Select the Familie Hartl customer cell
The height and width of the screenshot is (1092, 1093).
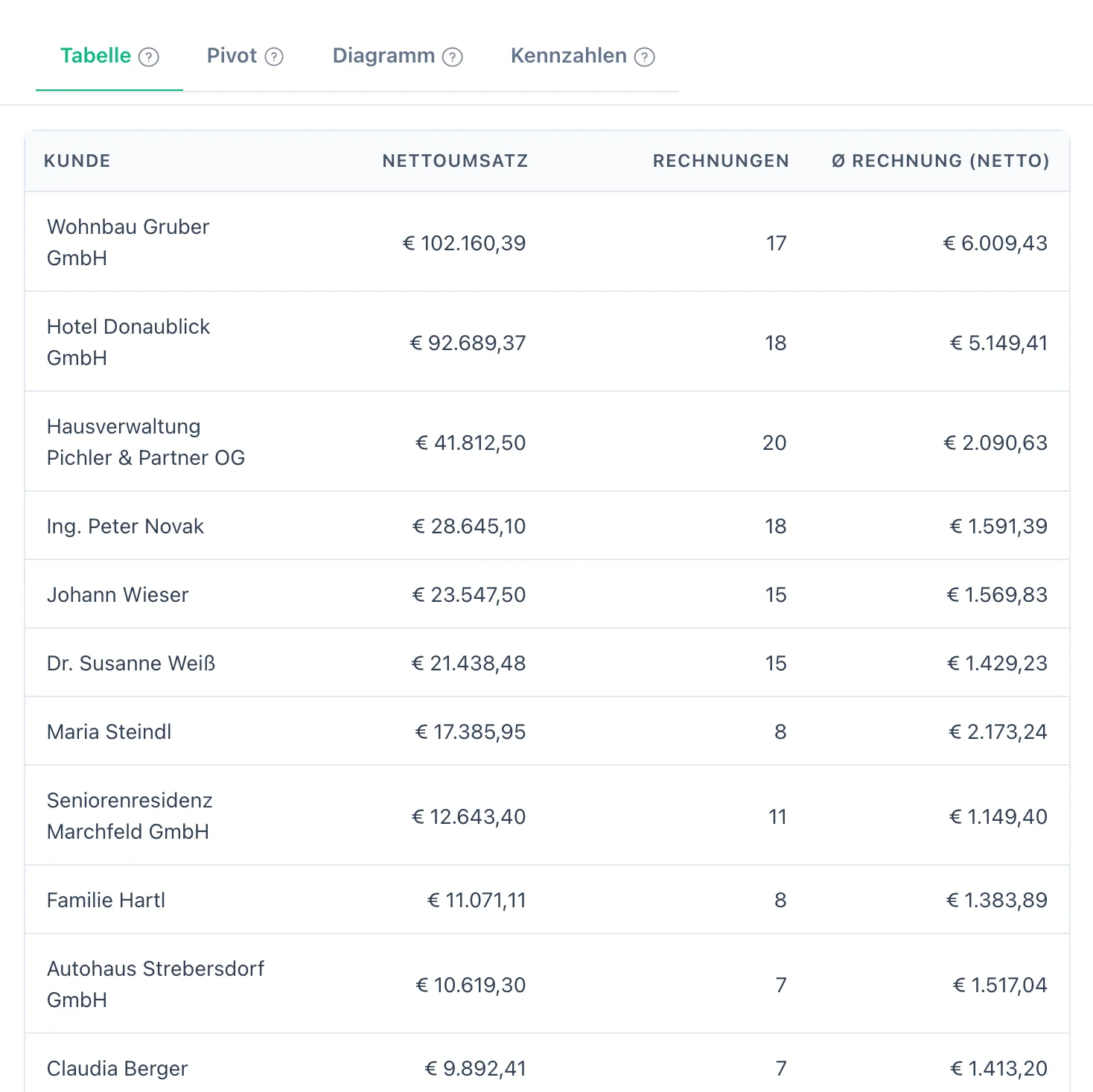tap(106, 900)
